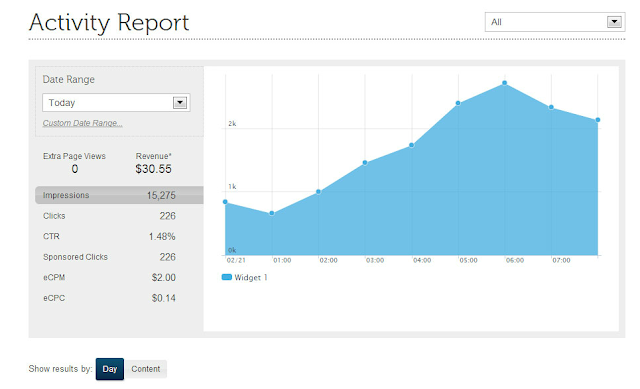Image resolution: width=640 pixels, height=389 pixels.
Task: Switch results view to Day
Action: point(110,369)
